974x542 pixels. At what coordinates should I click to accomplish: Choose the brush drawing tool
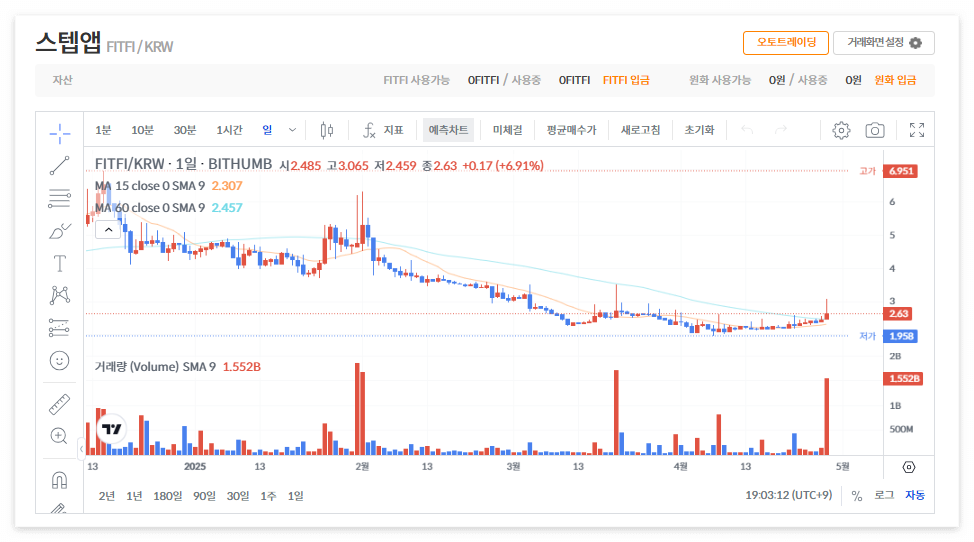click(x=60, y=231)
